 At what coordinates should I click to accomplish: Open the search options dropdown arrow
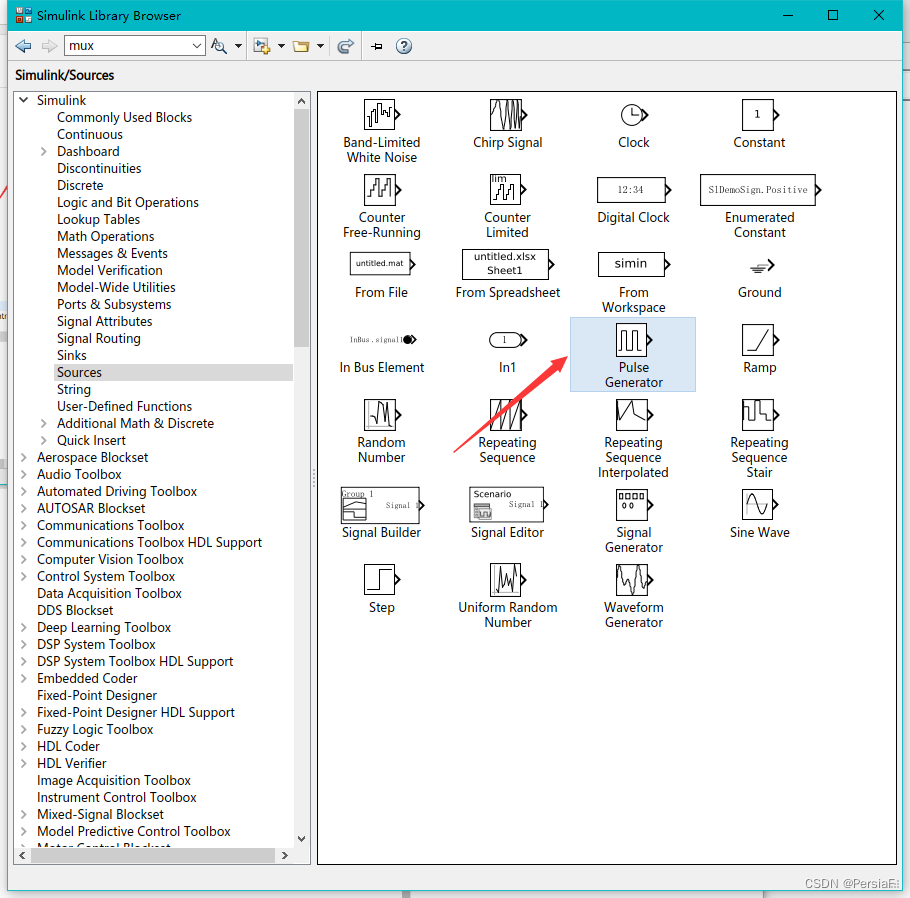pos(238,46)
